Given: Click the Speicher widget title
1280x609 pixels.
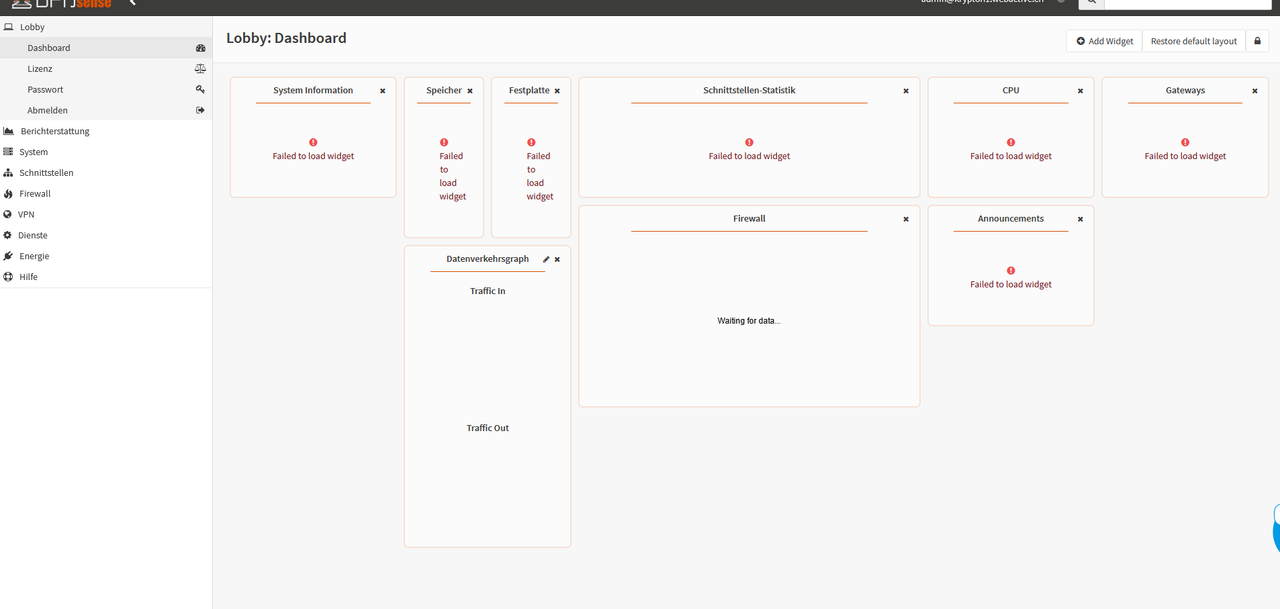Looking at the screenshot, I should click(x=444, y=90).
